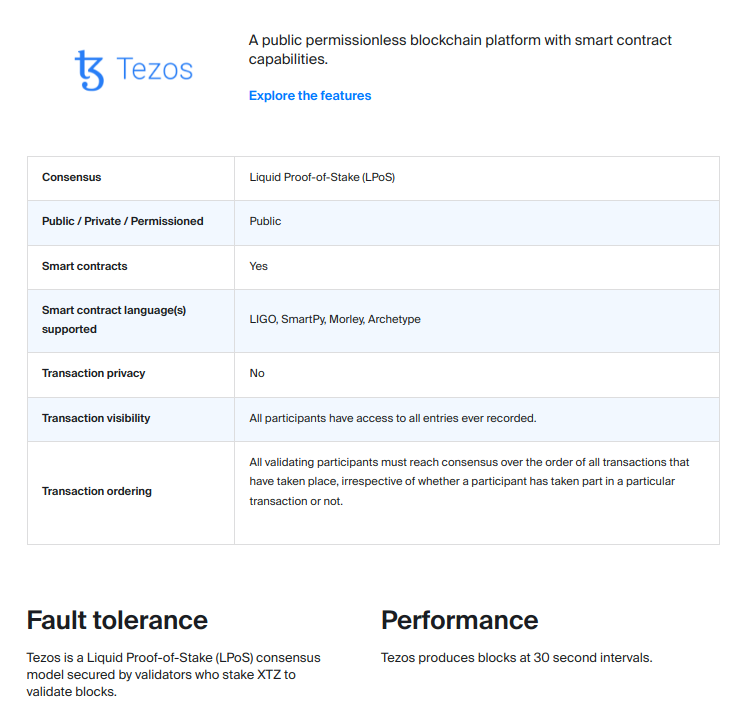Click the Tezos wordmark text
This screenshot has height=715, width=737.
pyautogui.click(x=155, y=70)
